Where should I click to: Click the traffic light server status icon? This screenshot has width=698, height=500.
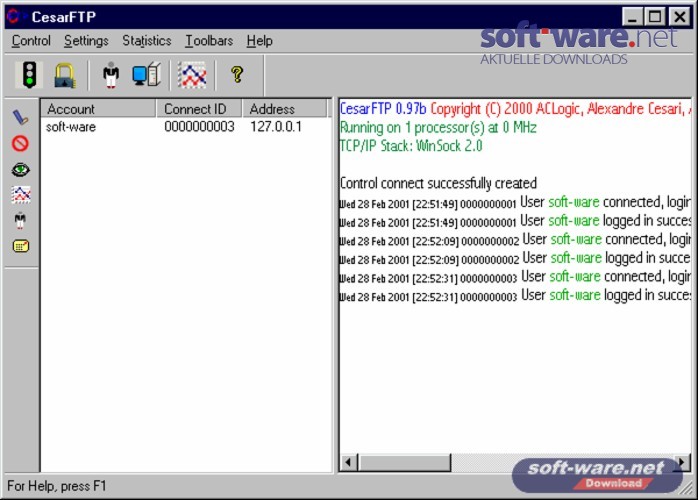(29, 74)
